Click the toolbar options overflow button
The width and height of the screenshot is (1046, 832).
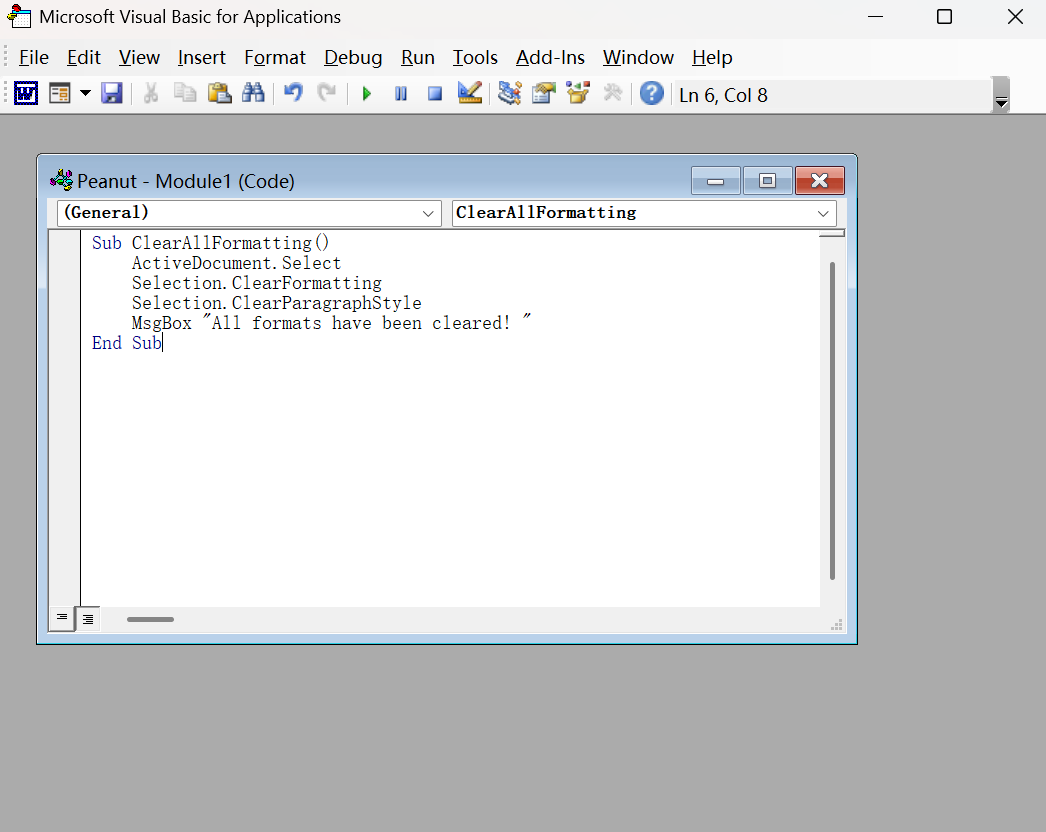[1001, 98]
